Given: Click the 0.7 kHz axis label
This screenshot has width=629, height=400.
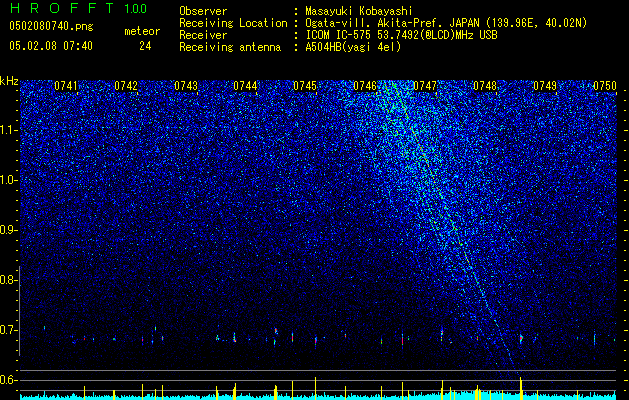Looking at the screenshot, I should point(8,330).
